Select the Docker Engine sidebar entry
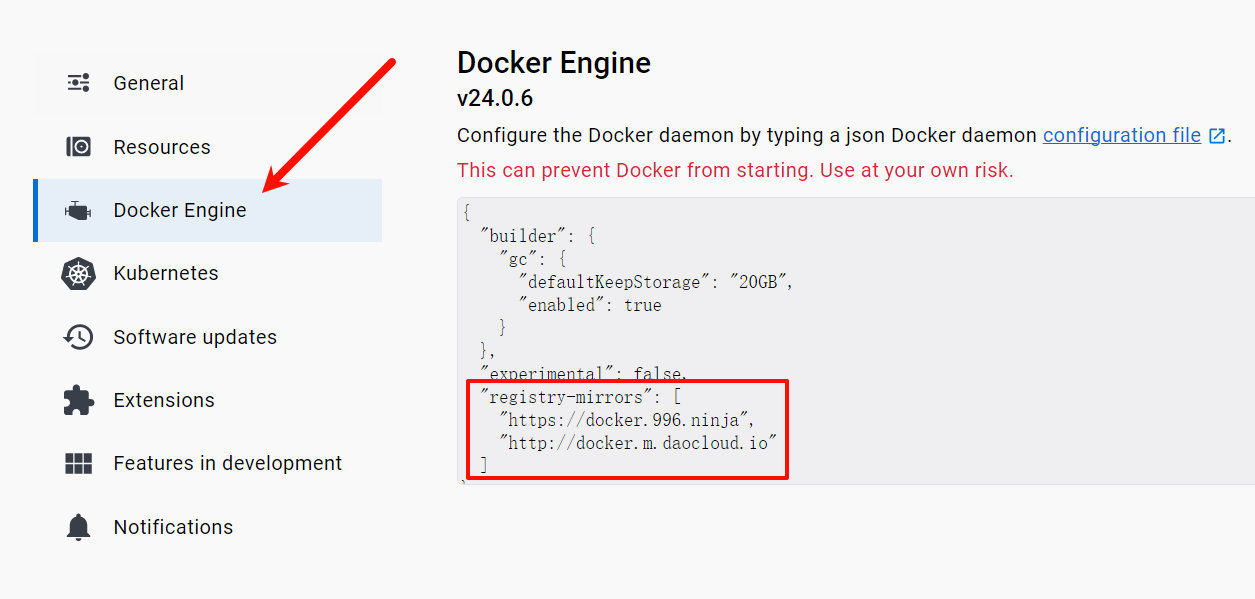 click(180, 210)
